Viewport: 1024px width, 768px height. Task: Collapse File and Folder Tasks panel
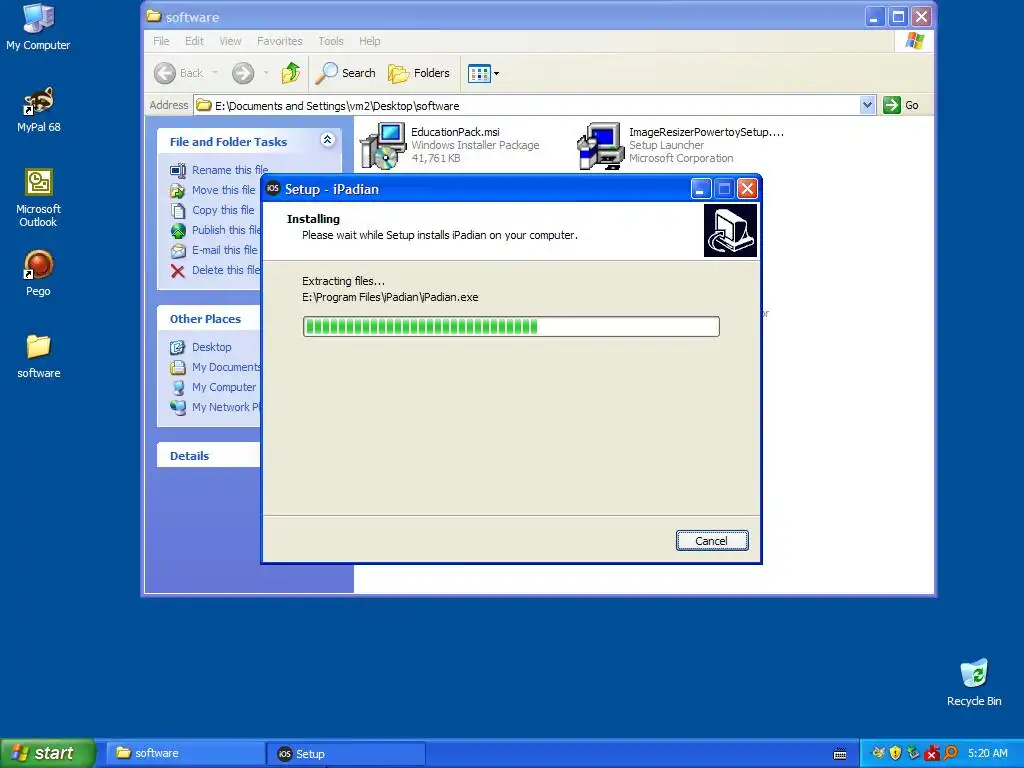coord(327,140)
